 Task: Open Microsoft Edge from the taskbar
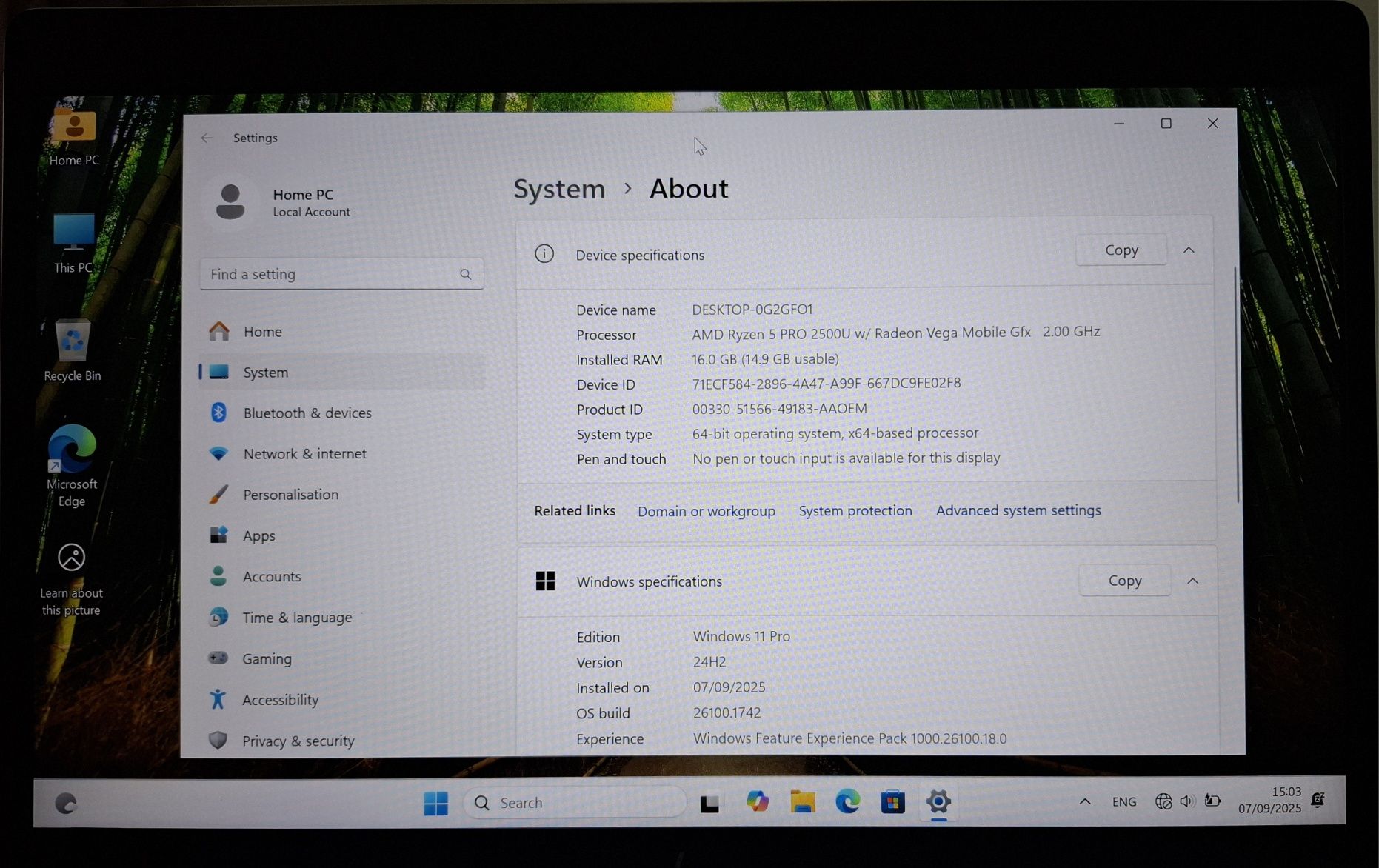point(848,801)
